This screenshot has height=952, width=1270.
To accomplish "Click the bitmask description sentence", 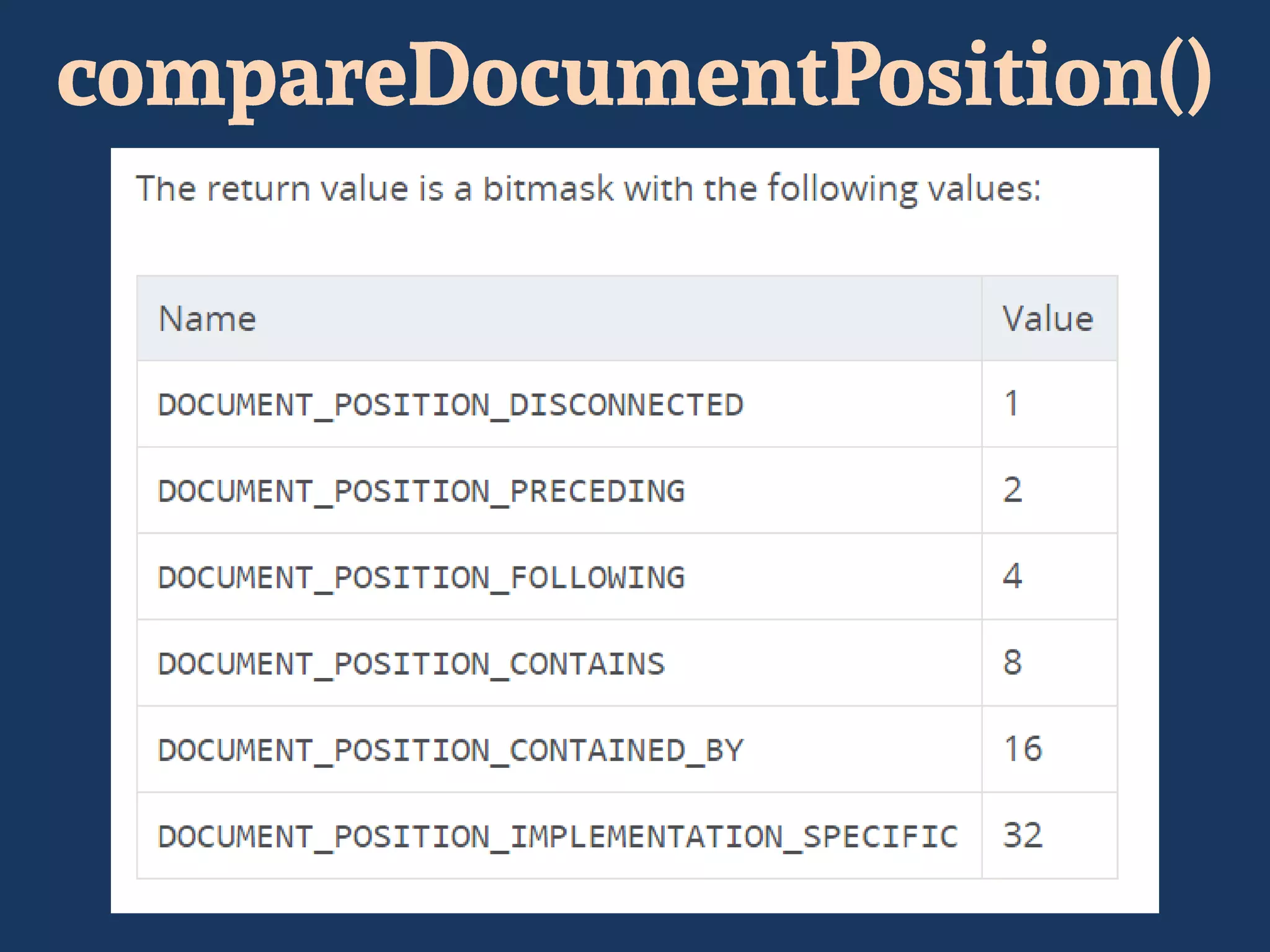I will 588,188.
